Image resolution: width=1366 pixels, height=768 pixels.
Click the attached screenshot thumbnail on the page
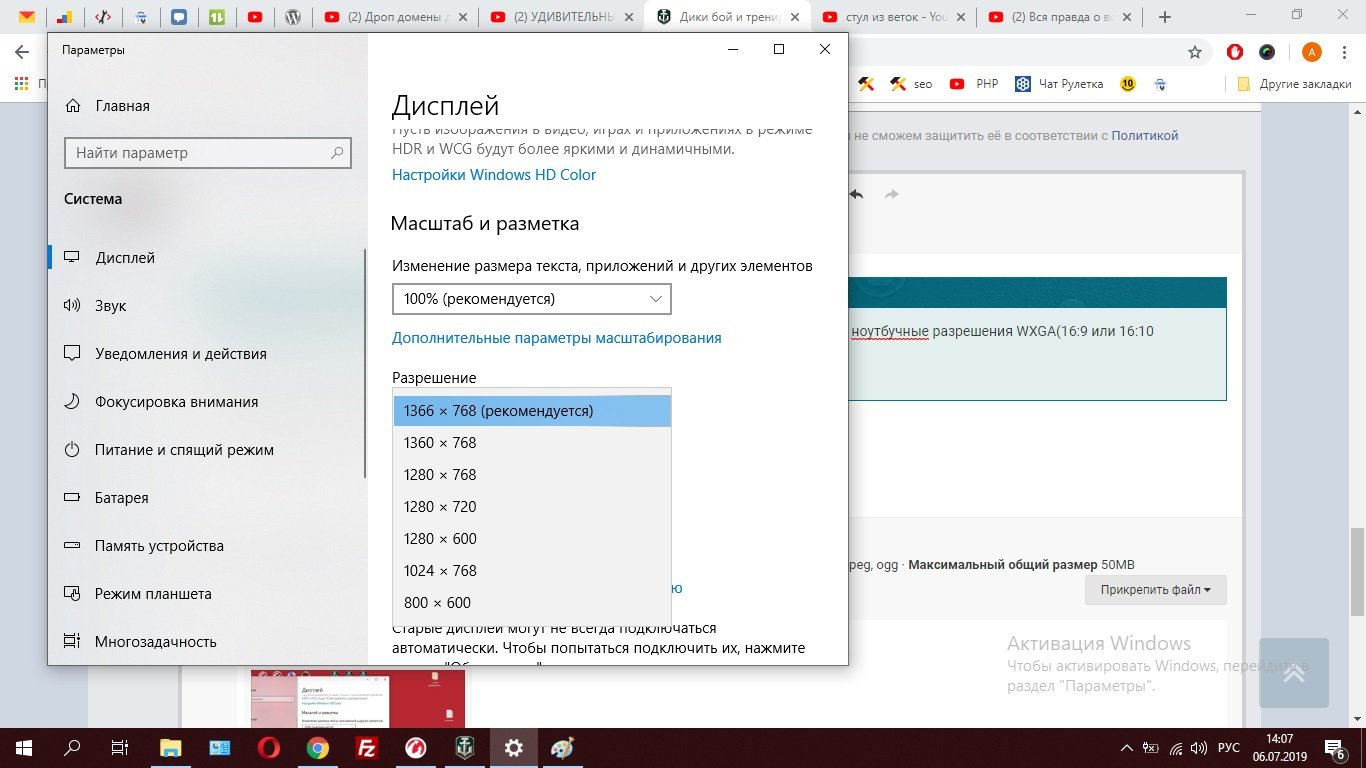pyautogui.click(x=358, y=698)
